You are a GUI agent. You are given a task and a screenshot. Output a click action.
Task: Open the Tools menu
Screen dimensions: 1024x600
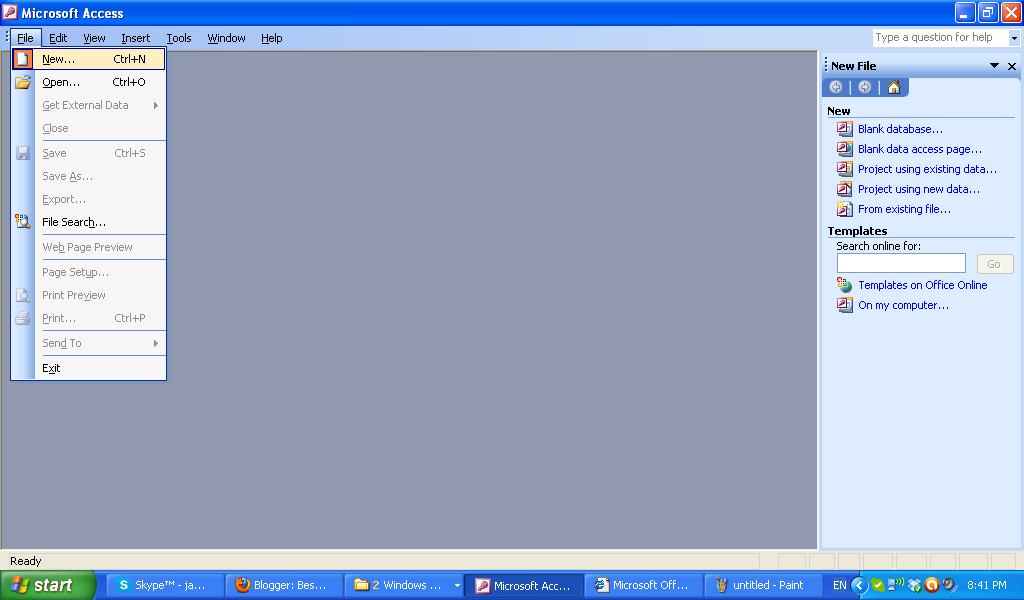[178, 38]
